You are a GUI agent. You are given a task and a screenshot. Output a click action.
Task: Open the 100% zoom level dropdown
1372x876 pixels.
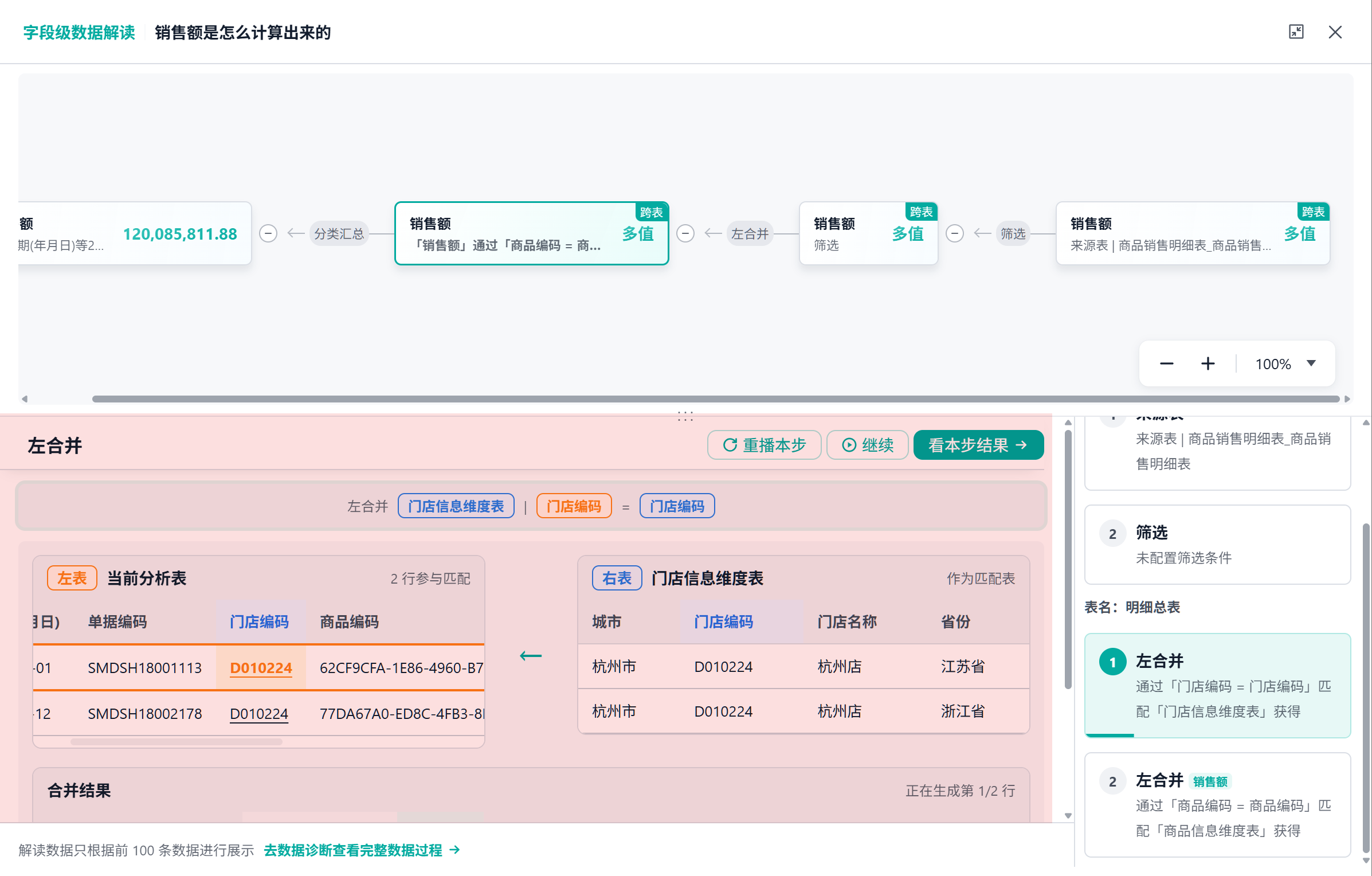click(x=1285, y=363)
